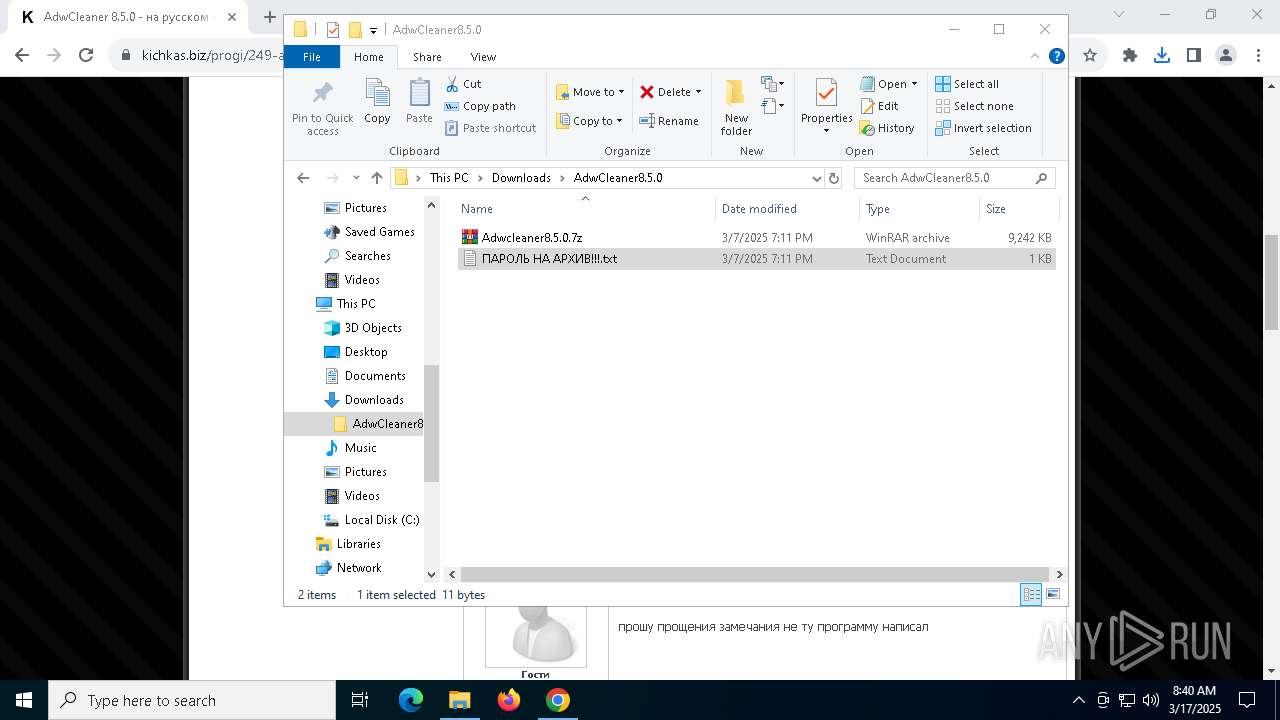The width and height of the screenshot is (1280, 720).
Task: Select Adwcleaner8.5.0.7z archive file
Action: [x=757, y=238]
